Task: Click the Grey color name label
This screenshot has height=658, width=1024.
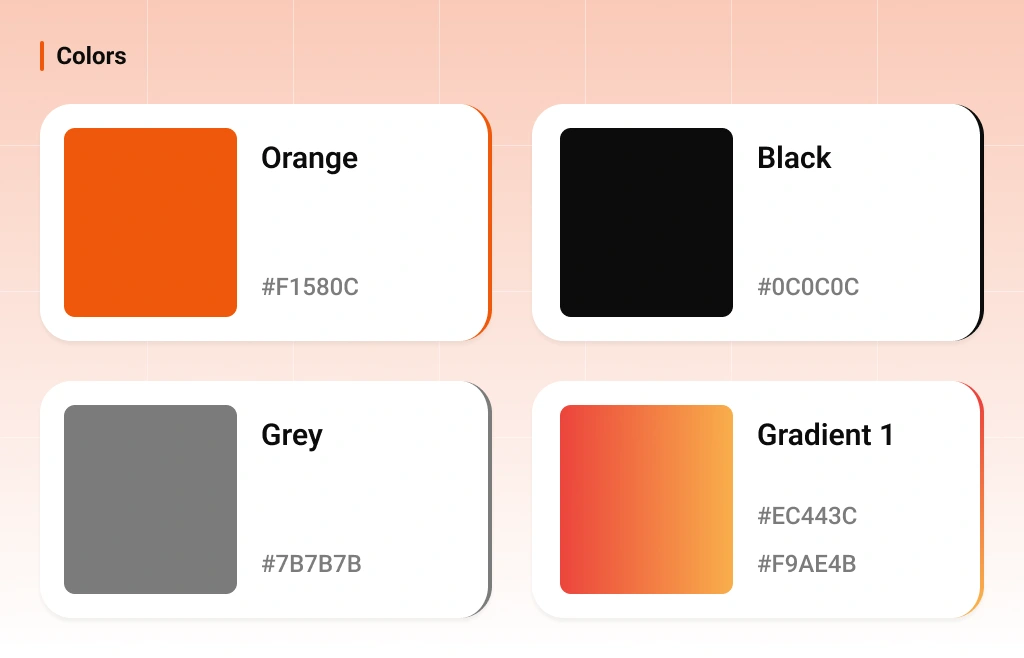Action: pyautogui.click(x=292, y=436)
